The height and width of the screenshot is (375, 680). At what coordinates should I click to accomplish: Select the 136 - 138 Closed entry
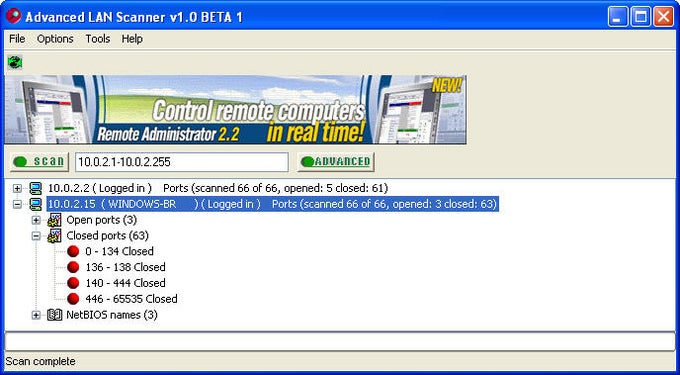coord(125,267)
